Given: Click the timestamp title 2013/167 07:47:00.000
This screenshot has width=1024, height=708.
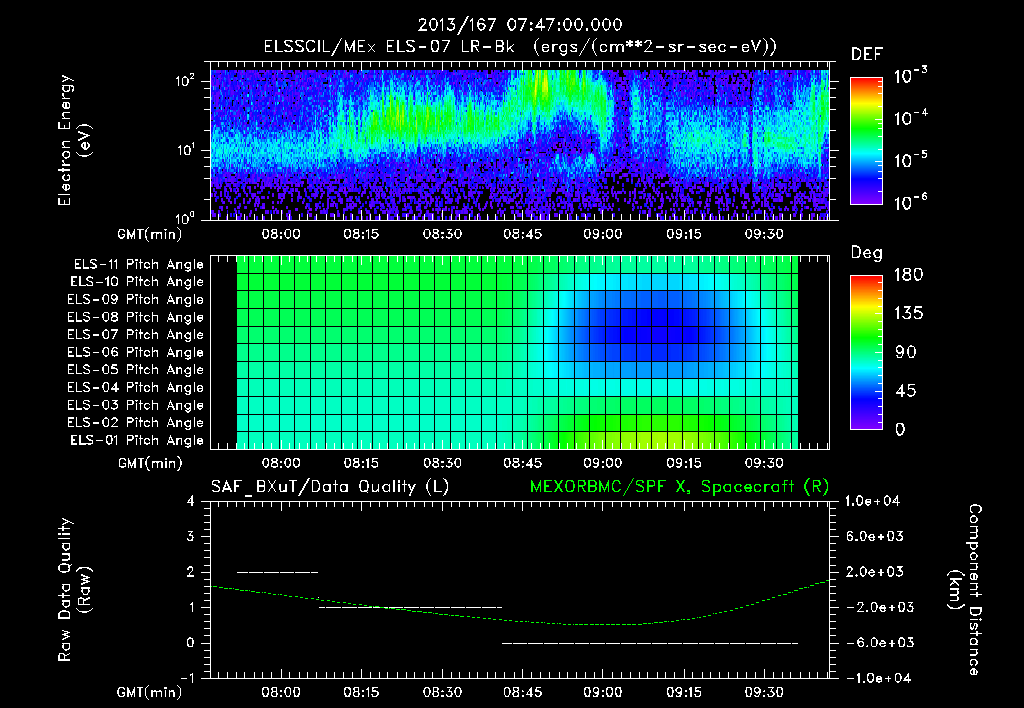Looking at the screenshot, I should click(520, 25).
